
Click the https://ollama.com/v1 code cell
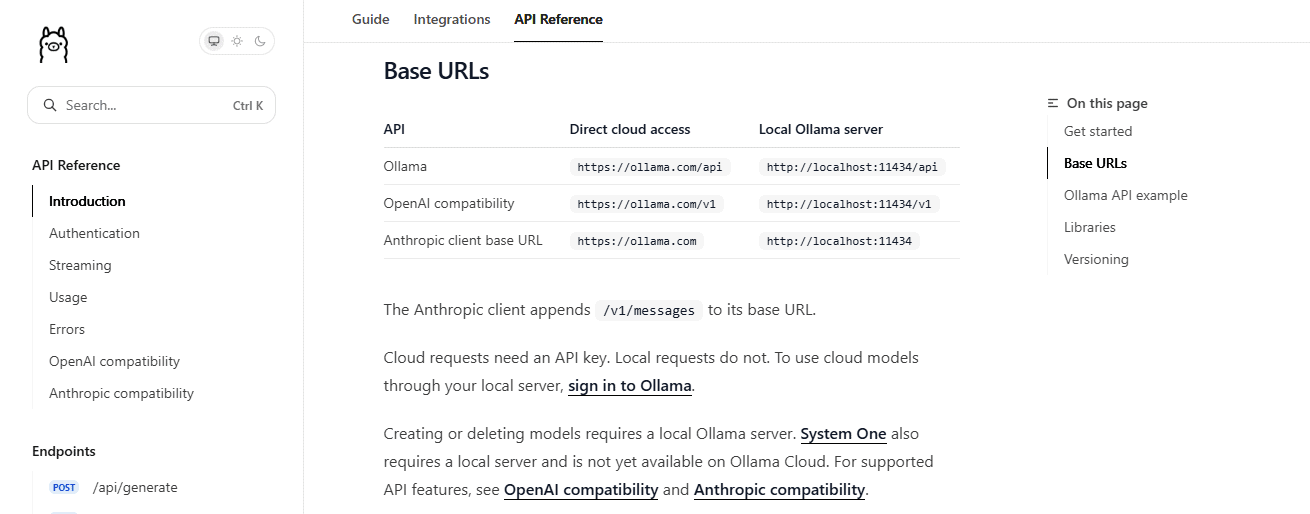coord(647,204)
